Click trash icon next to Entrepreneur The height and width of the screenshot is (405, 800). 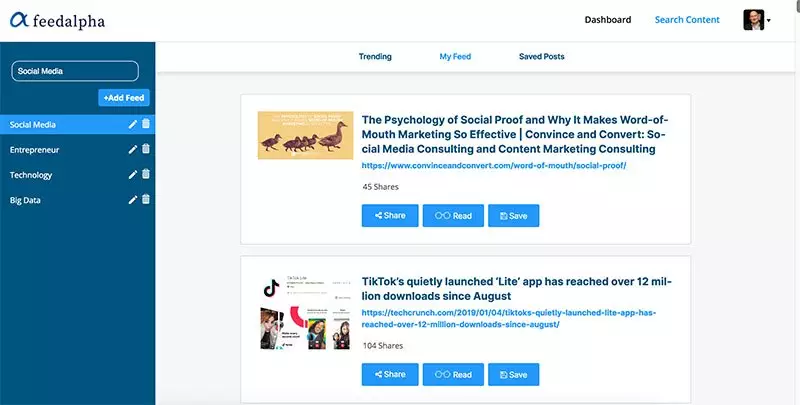tap(146, 149)
